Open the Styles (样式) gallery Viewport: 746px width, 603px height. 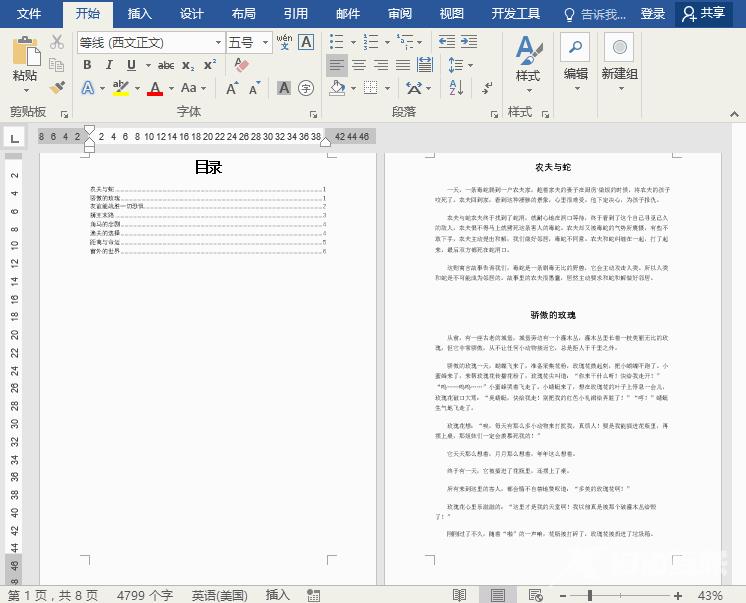tap(527, 60)
